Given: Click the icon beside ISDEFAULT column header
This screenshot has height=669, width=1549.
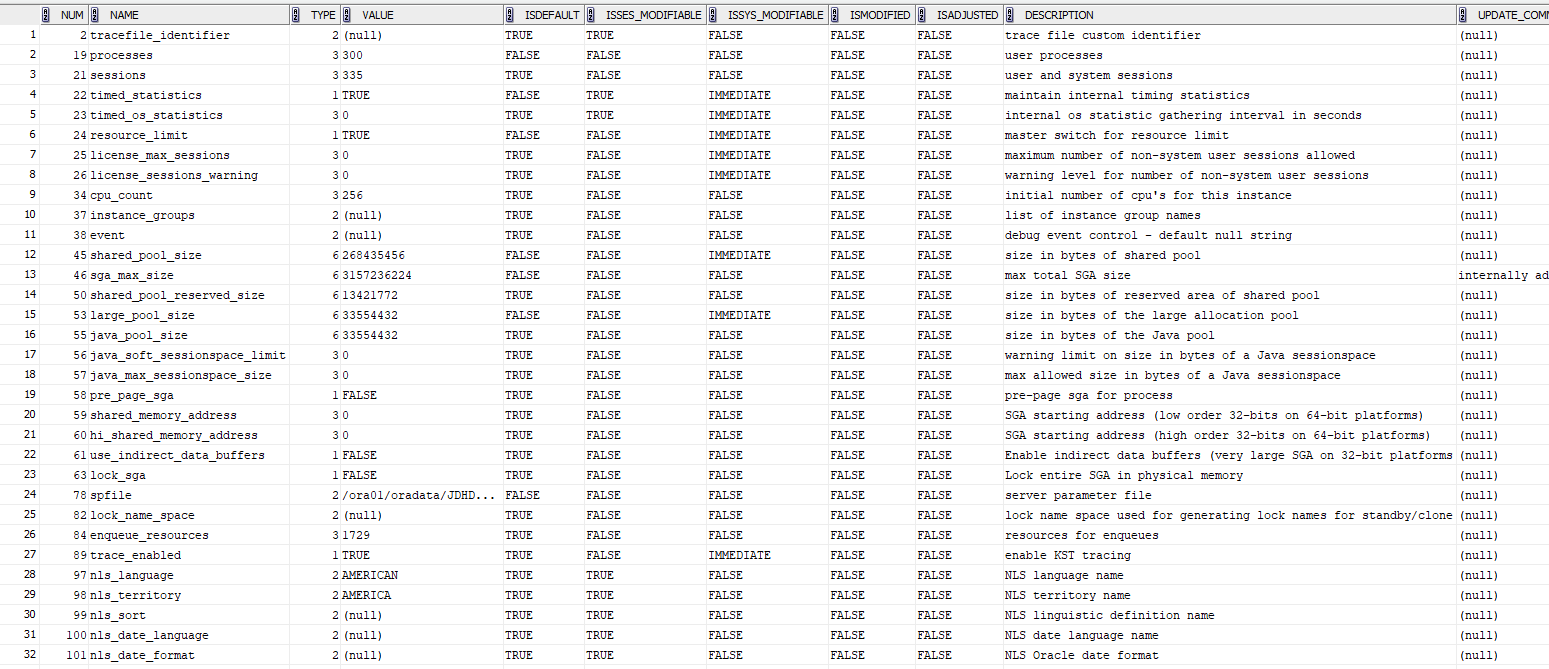Looking at the screenshot, I should coord(510,15).
